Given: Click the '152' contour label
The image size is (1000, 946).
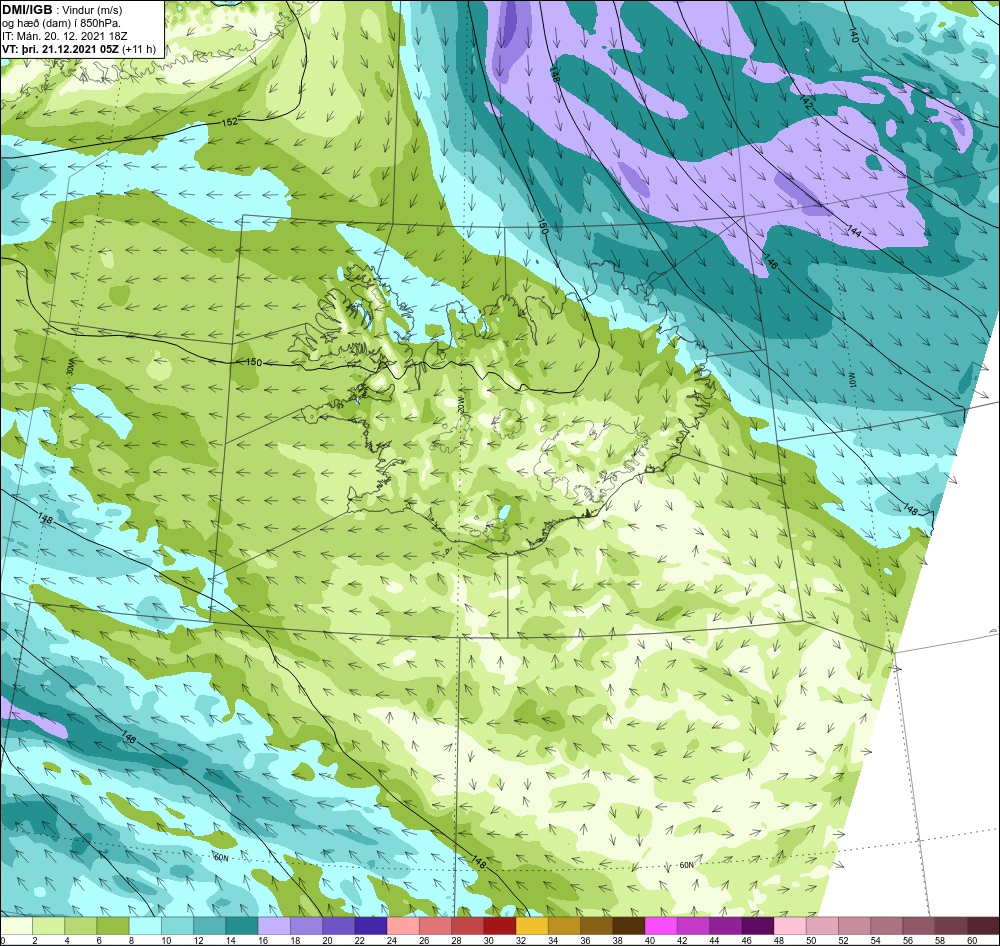Looking at the screenshot, I should pos(230,121).
